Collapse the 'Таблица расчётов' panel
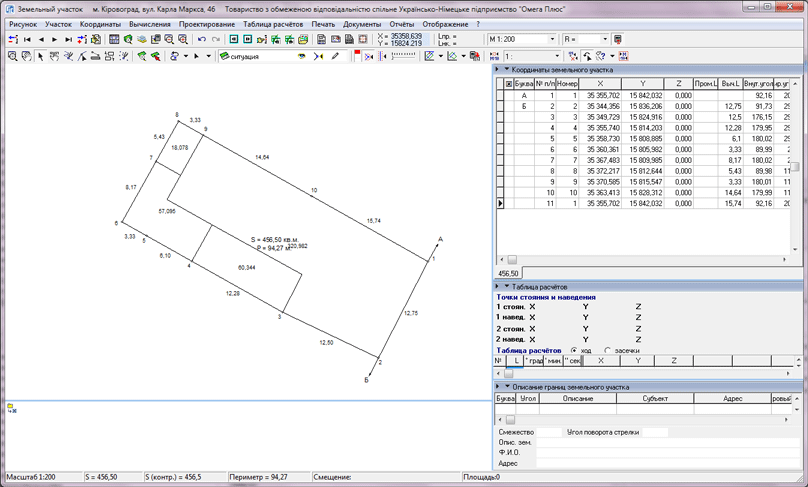 tap(507, 287)
